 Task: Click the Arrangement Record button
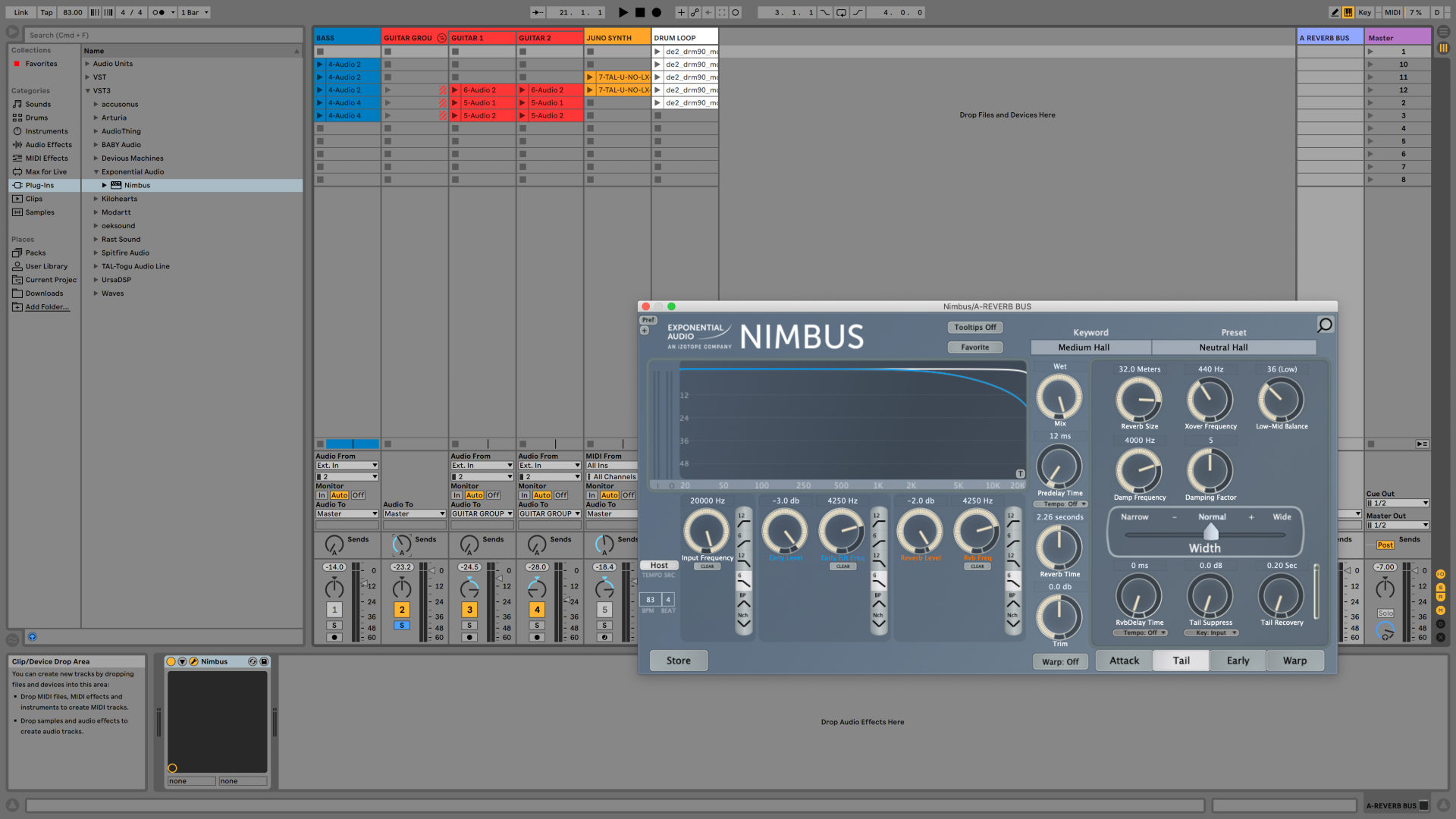(657, 12)
